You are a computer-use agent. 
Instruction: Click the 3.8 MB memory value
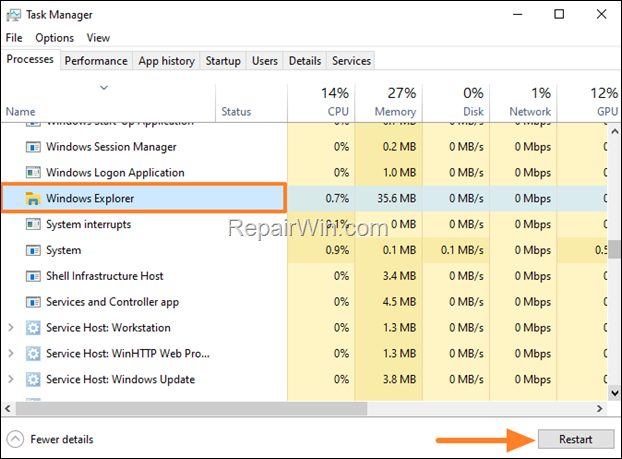pos(399,379)
